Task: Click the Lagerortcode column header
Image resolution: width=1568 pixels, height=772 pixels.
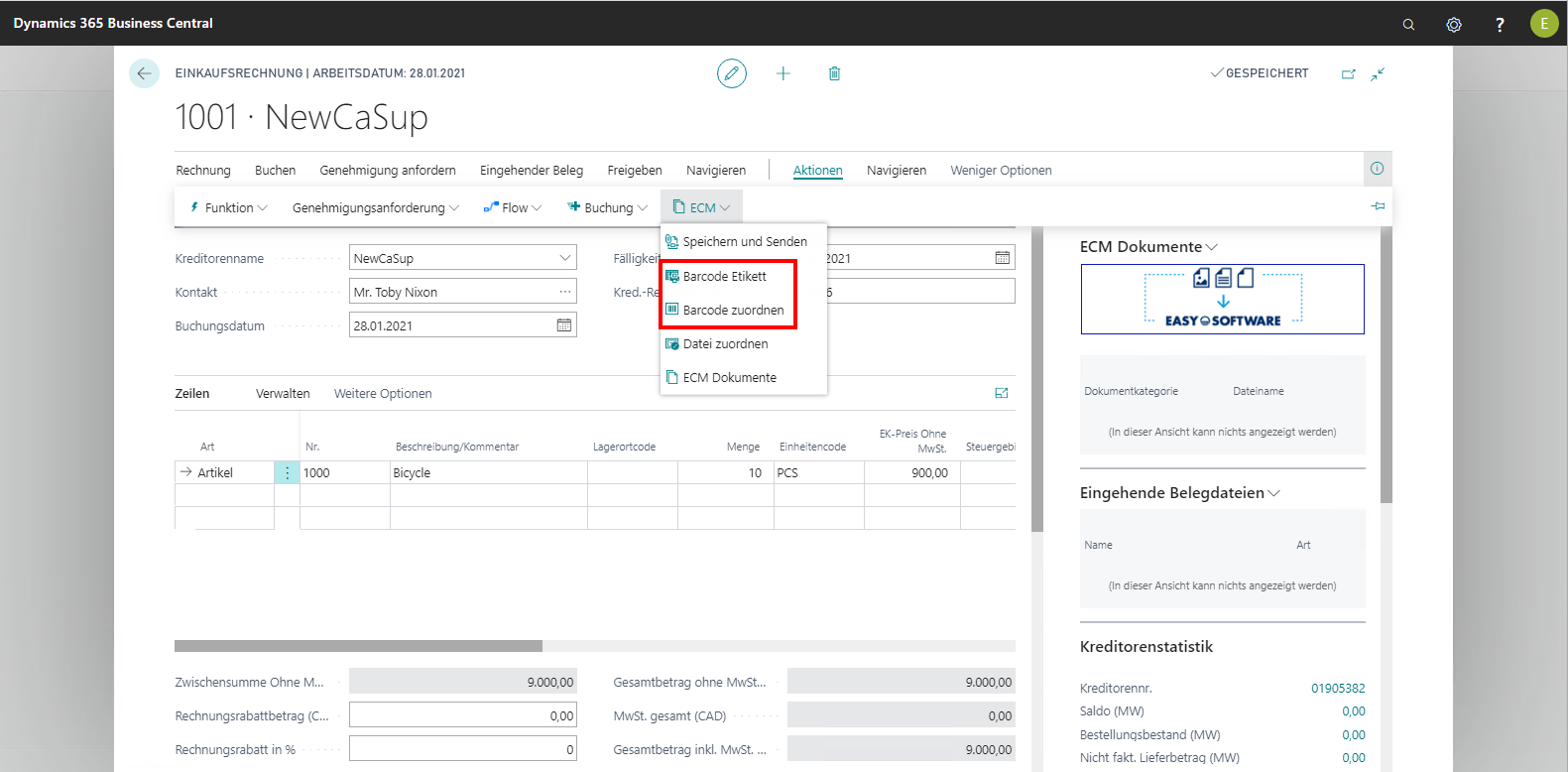Action: [x=624, y=447]
